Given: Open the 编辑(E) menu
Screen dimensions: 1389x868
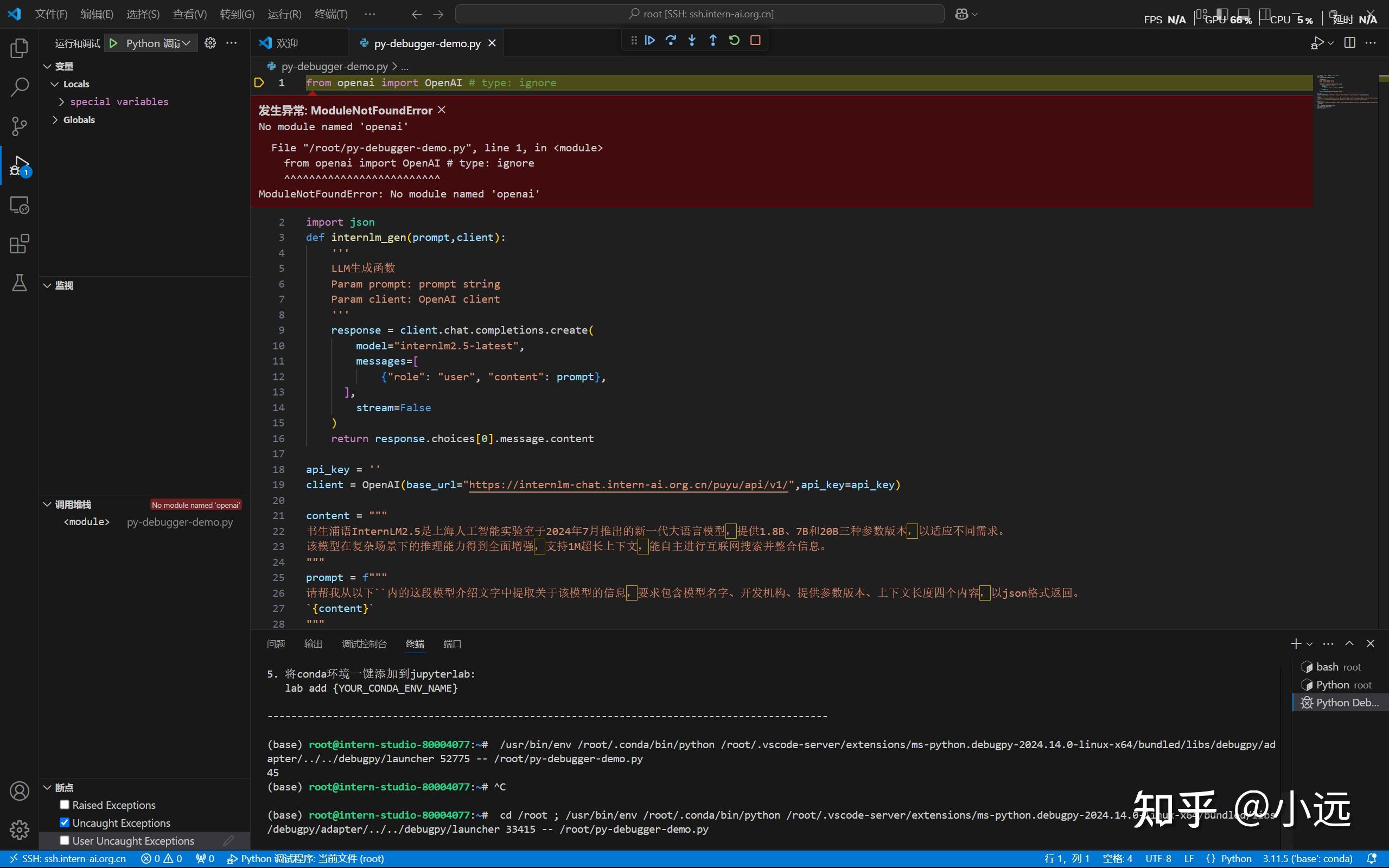Looking at the screenshot, I should (x=97, y=14).
